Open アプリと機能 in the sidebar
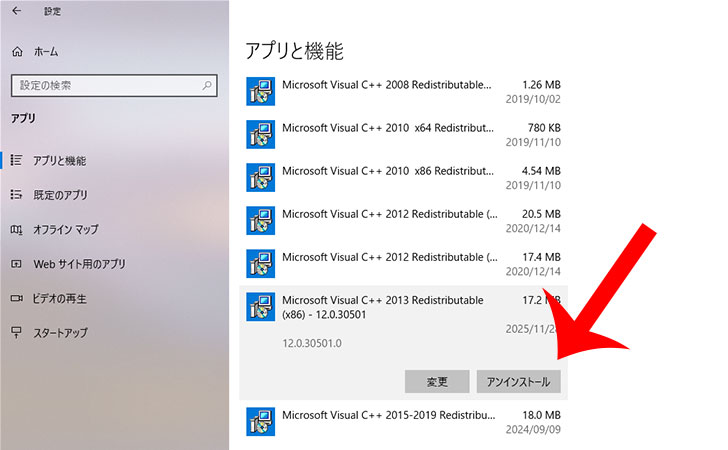This screenshot has width=728, height=450. pos(59,160)
